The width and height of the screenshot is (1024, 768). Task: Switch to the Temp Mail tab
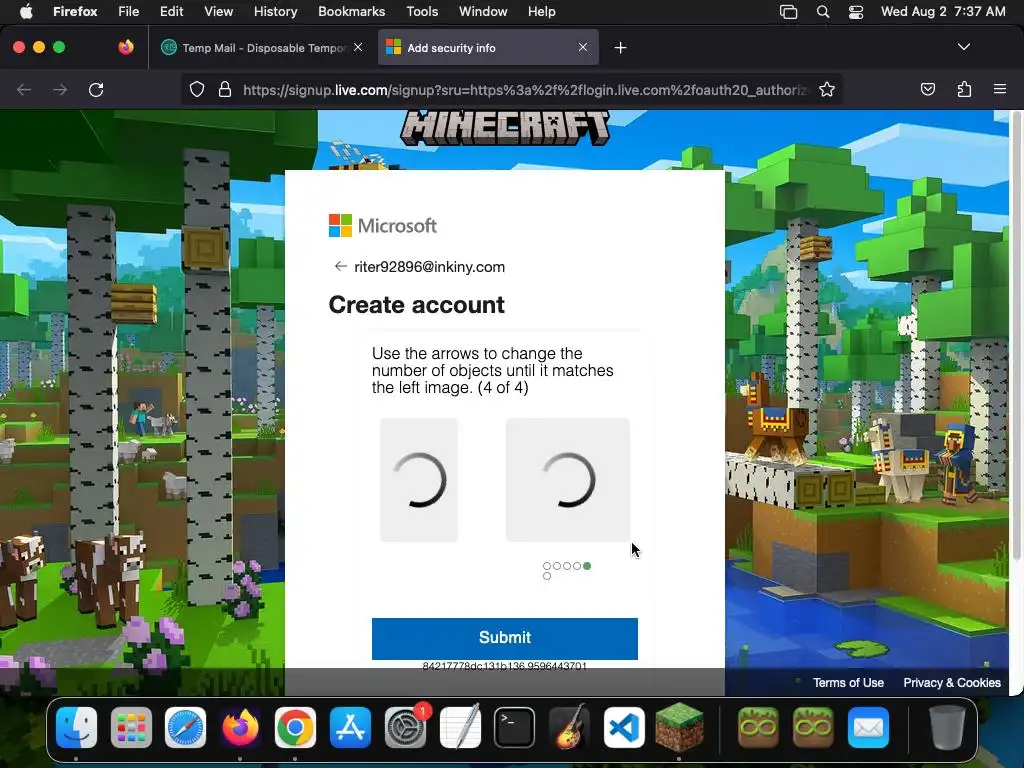tap(263, 48)
